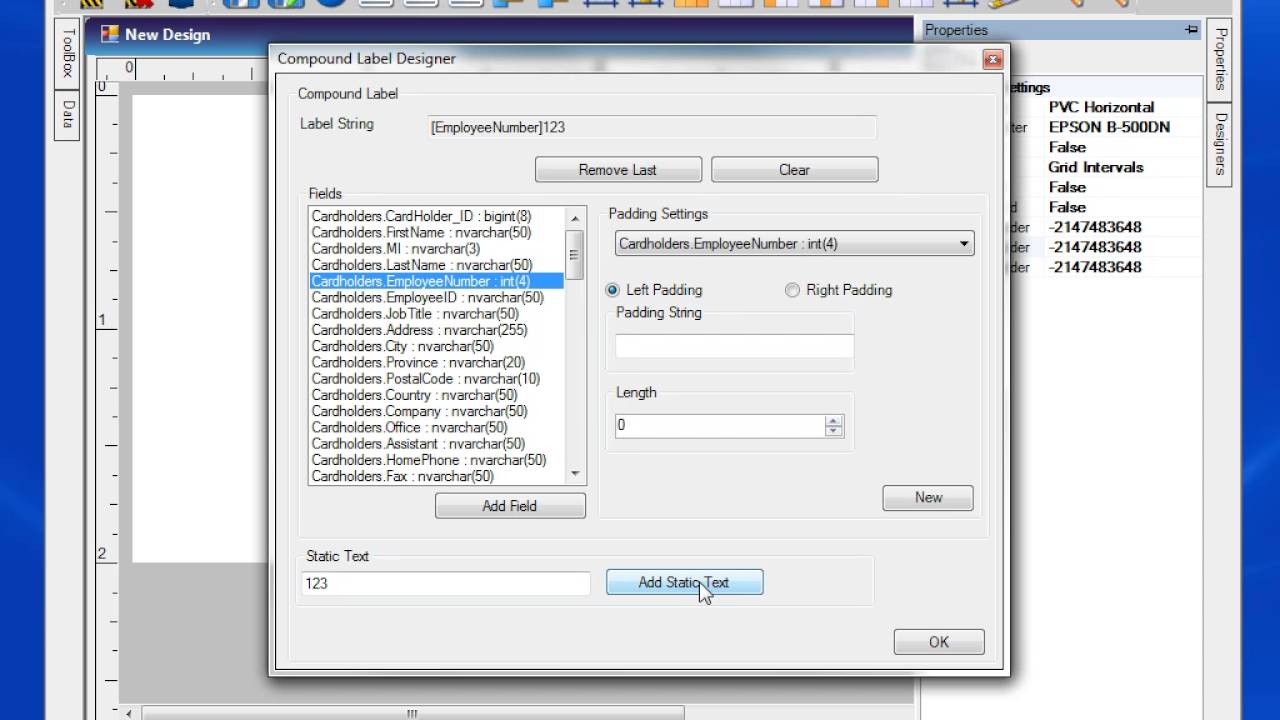1280x720 pixels.
Task: Select Cardholders.Office : nvarchar(50) field
Action: [x=436, y=427]
